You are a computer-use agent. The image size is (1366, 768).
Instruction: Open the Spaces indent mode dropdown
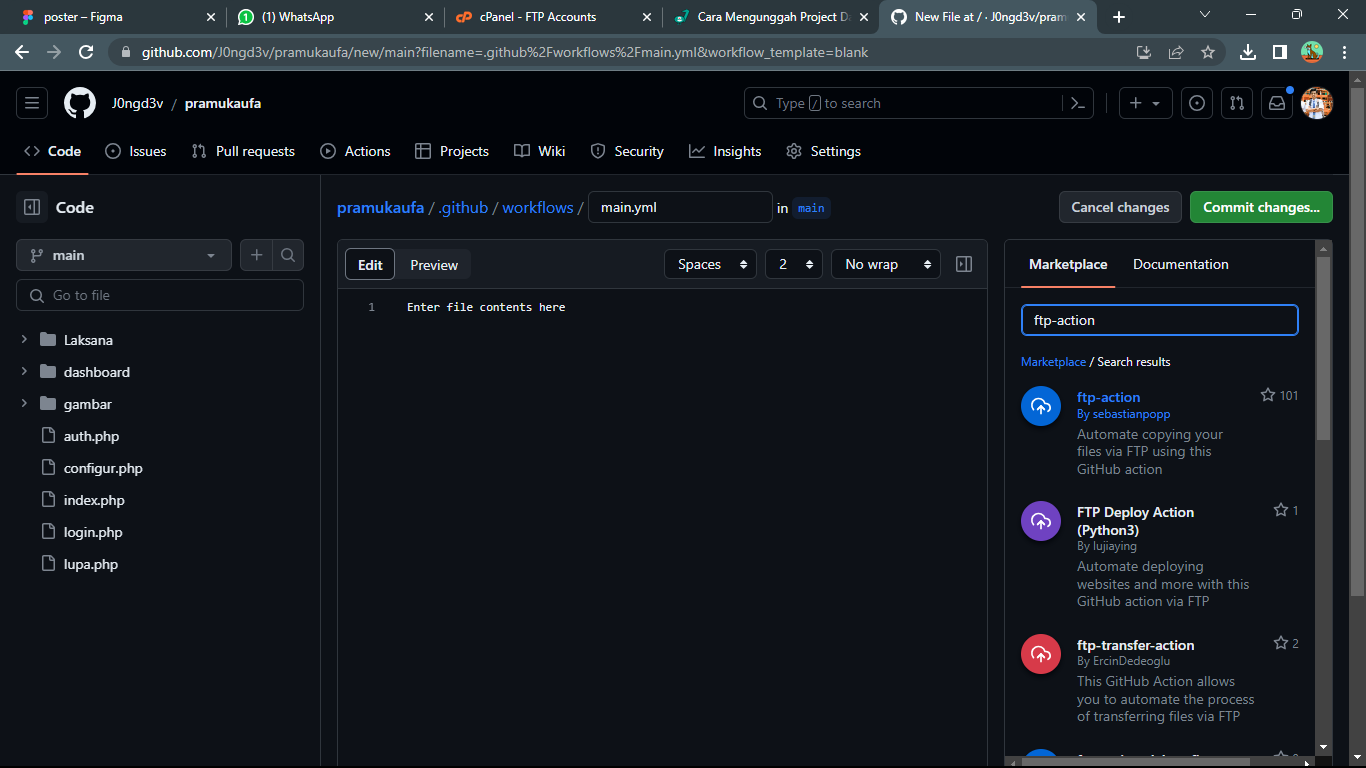pyautogui.click(x=711, y=264)
